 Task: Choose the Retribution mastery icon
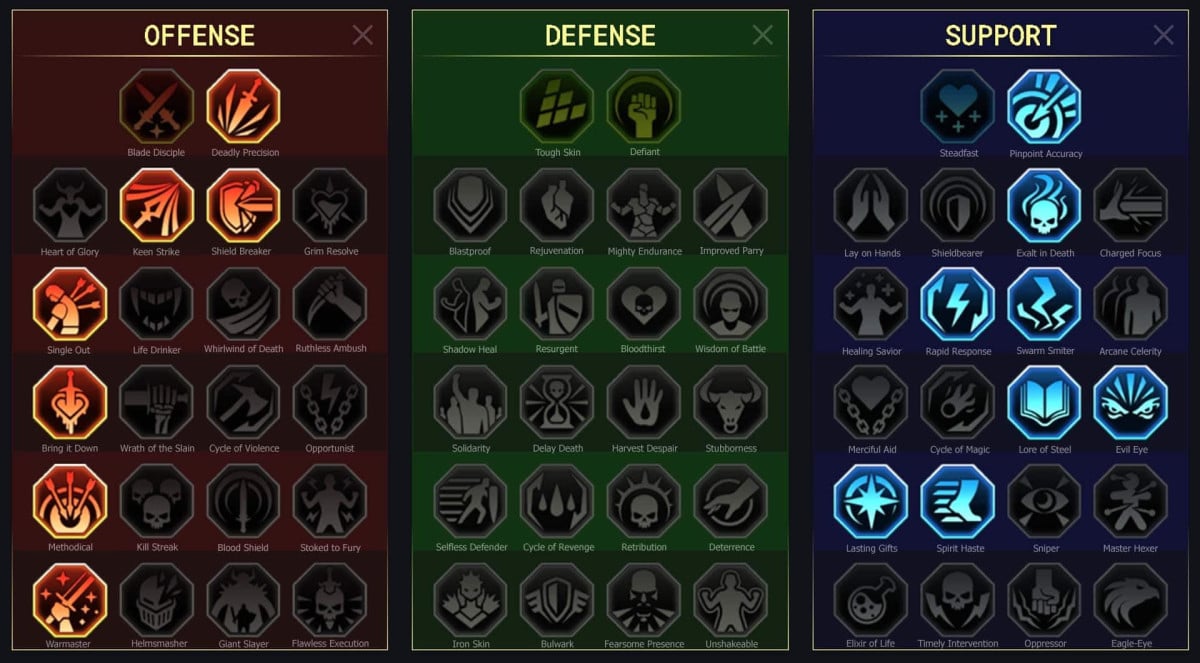point(644,502)
